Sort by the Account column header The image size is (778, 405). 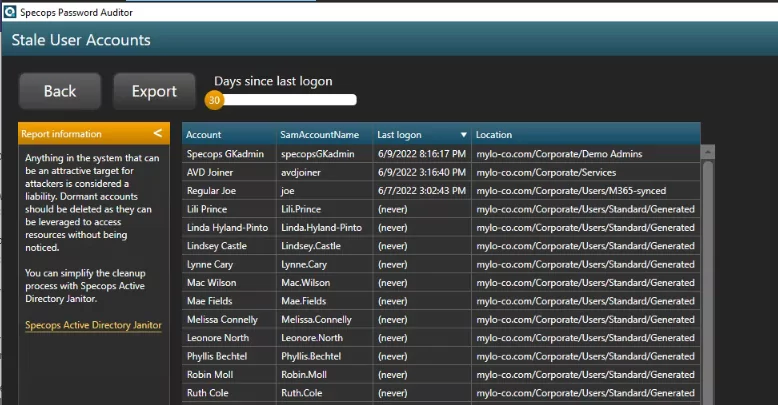(229, 135)
